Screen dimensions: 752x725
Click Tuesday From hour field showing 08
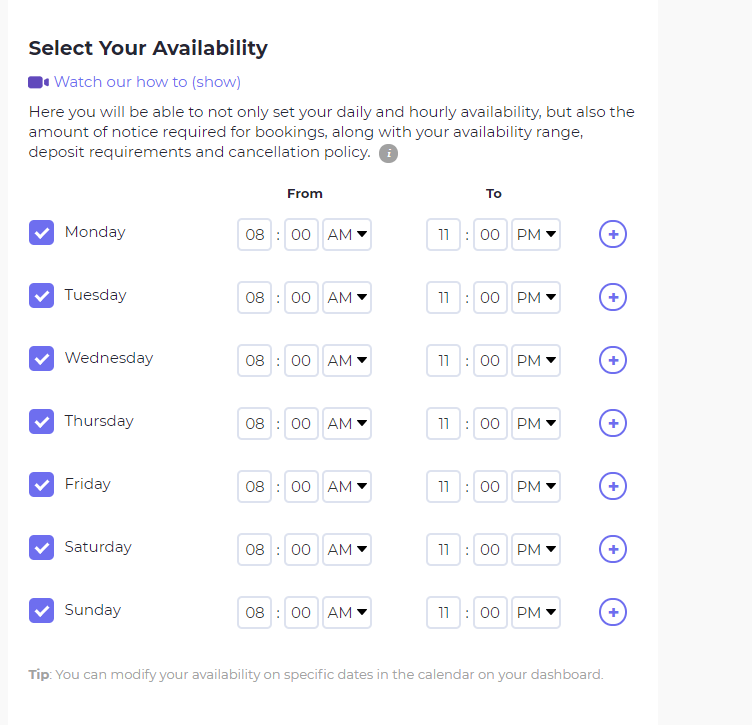255,297
